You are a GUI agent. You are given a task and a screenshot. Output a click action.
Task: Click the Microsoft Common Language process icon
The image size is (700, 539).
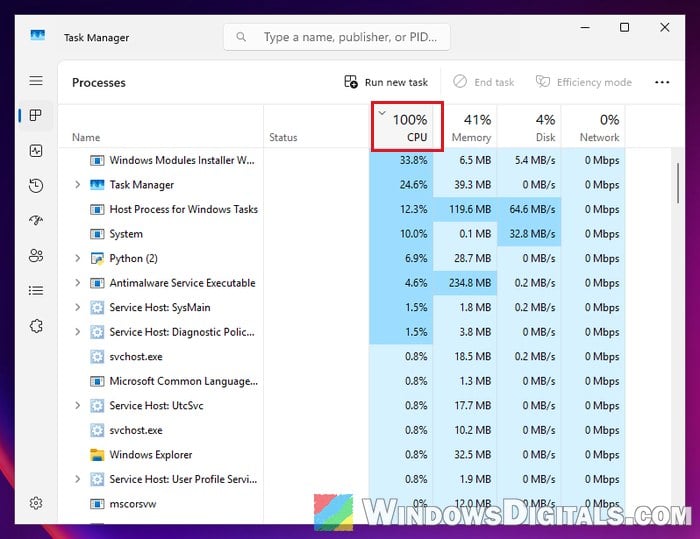tap(97, 381)
